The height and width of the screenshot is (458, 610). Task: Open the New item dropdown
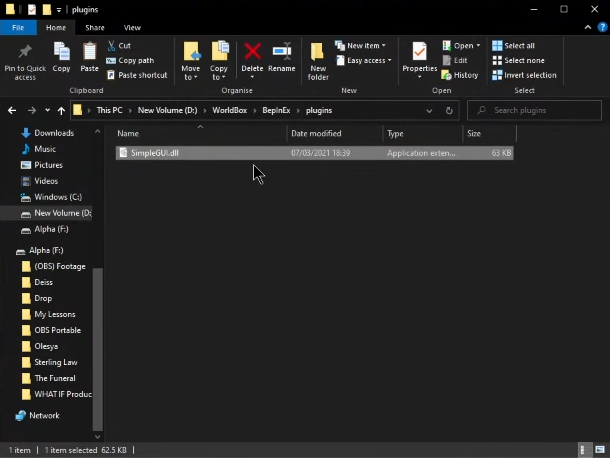[360, 46]
